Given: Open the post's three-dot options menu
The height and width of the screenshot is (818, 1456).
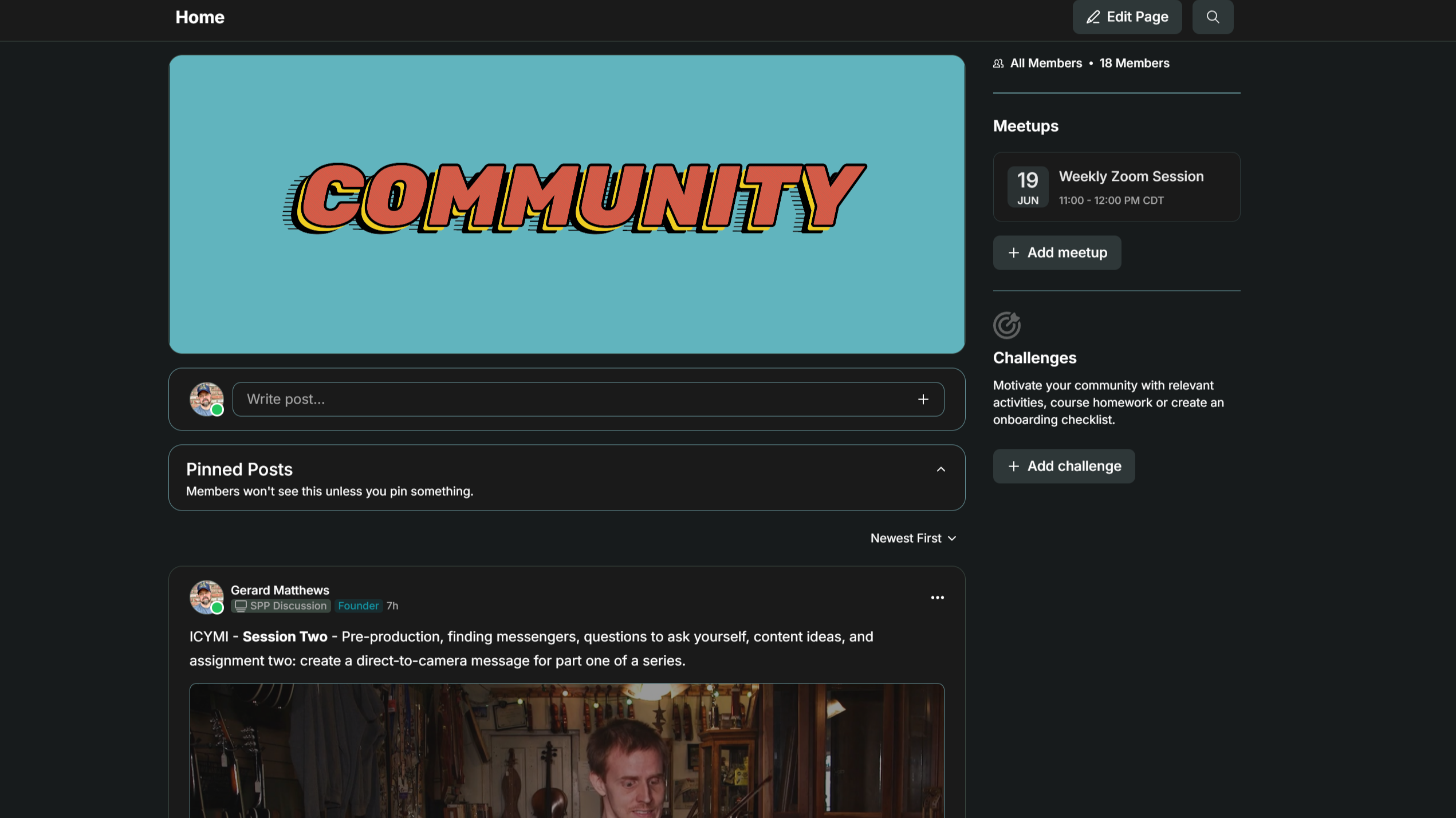Looking at the screenshot, I should (937, 598).
